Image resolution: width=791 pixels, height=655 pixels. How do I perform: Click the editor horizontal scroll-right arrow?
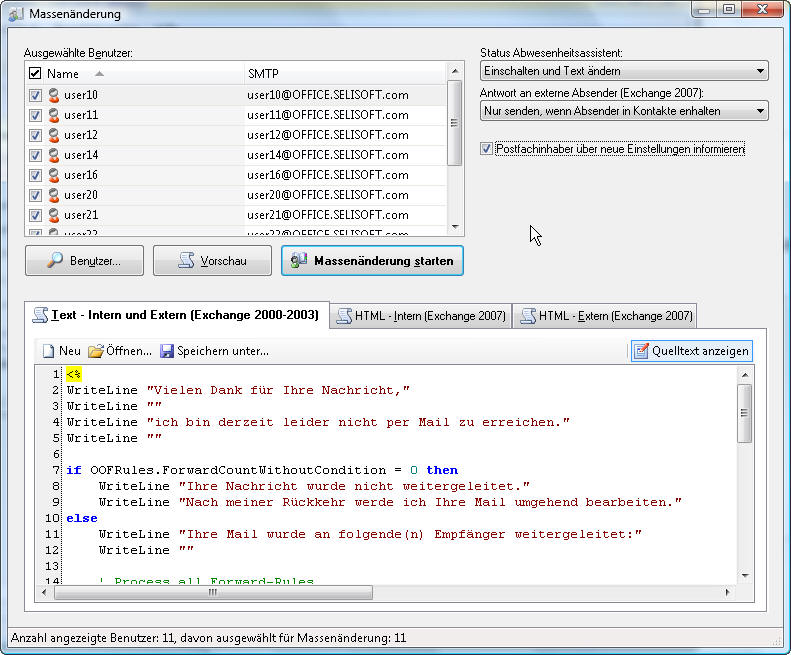(x=727, y=592)
